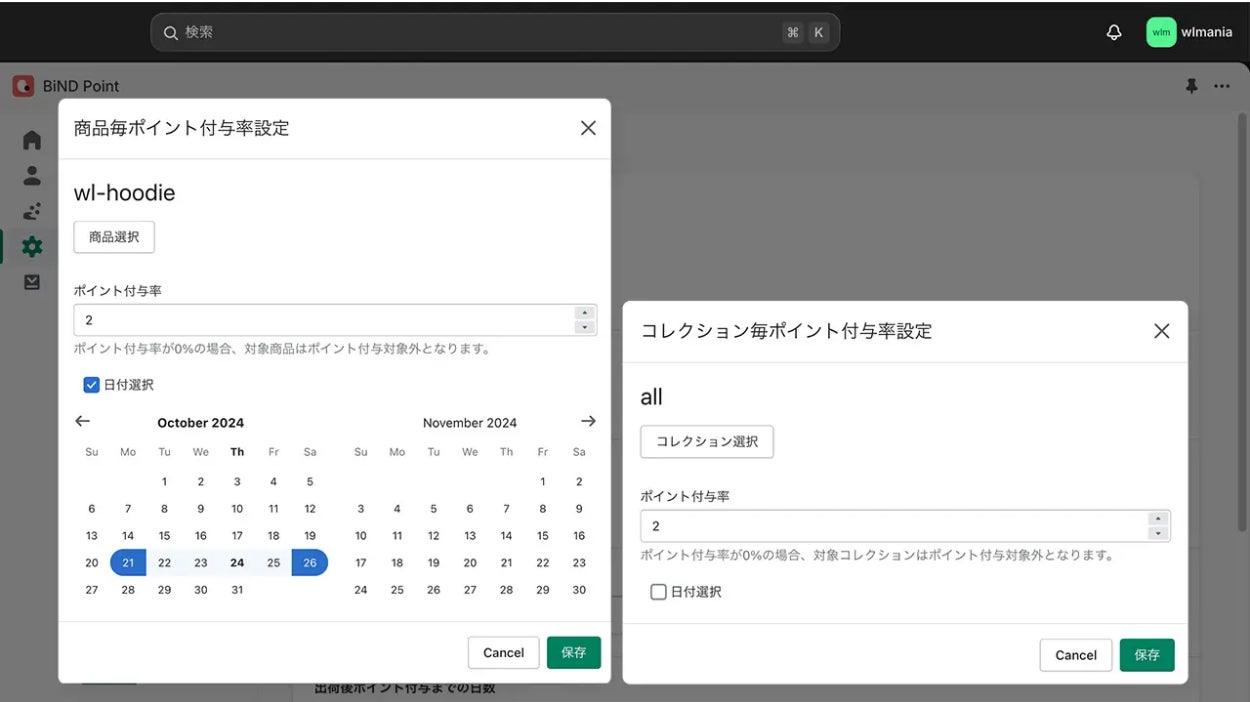Open the sidebar mail envelope icon

(x=32, y=282)
